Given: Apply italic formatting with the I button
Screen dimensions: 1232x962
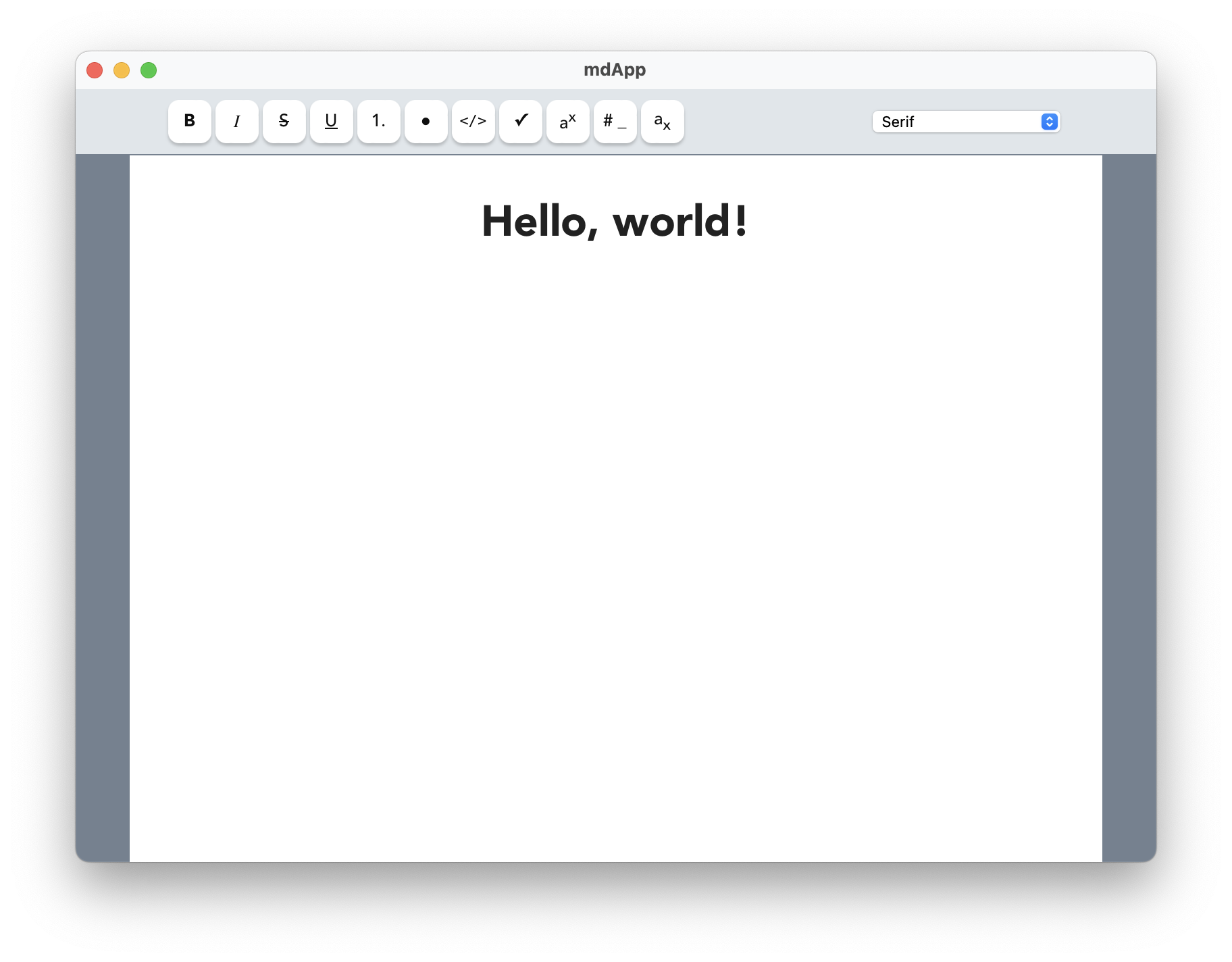Looking at the screenshot, I should pyautogui.click(x=236, y=122).
